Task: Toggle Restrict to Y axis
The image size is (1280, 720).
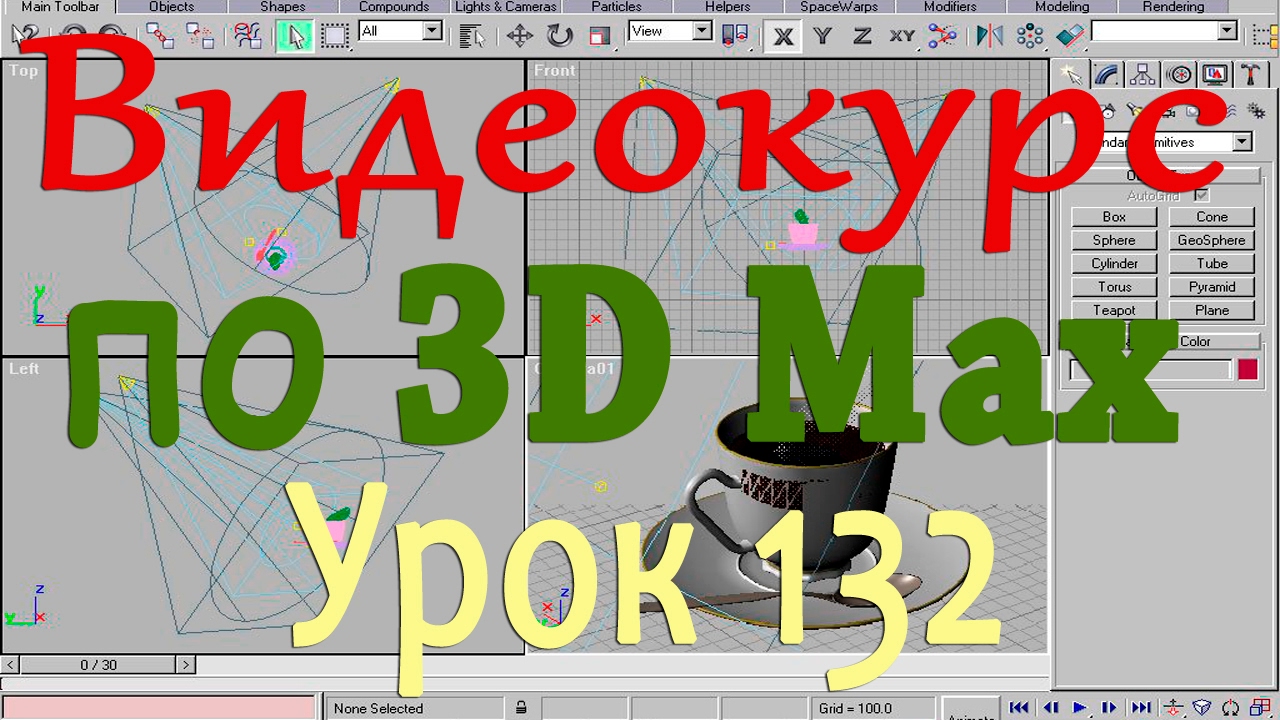Action: [823, 36]
